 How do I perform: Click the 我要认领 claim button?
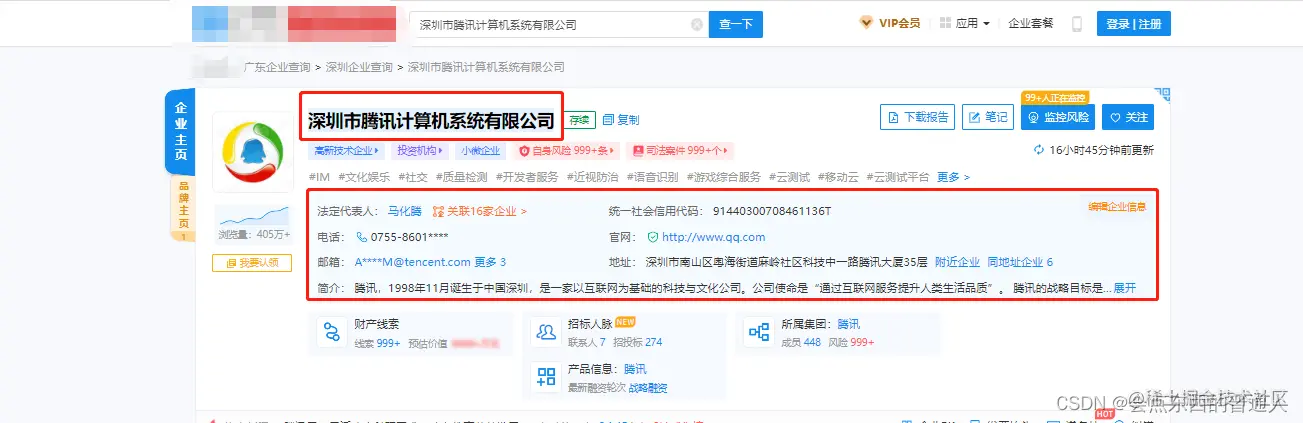252,263
